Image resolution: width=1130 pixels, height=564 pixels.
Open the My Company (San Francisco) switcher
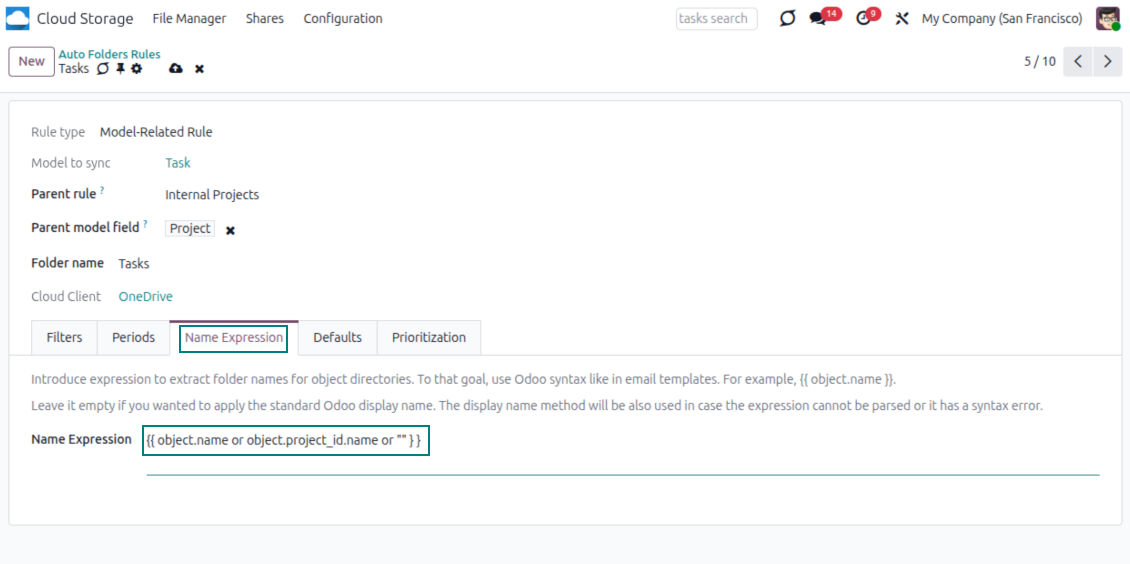point(1001,19)
